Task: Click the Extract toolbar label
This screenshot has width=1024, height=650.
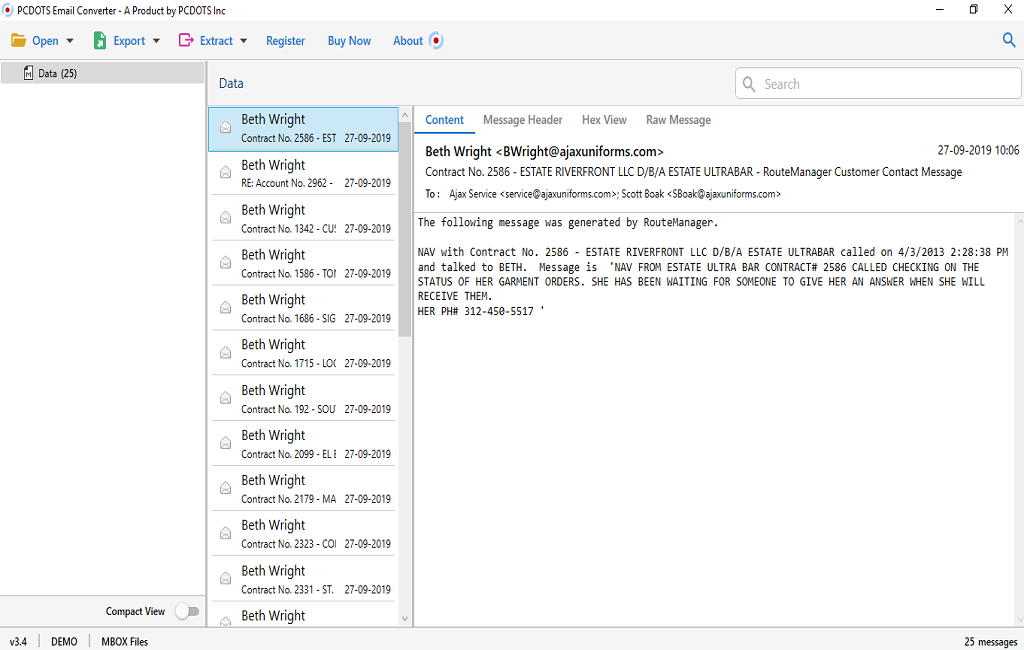Action: (216, 41)
